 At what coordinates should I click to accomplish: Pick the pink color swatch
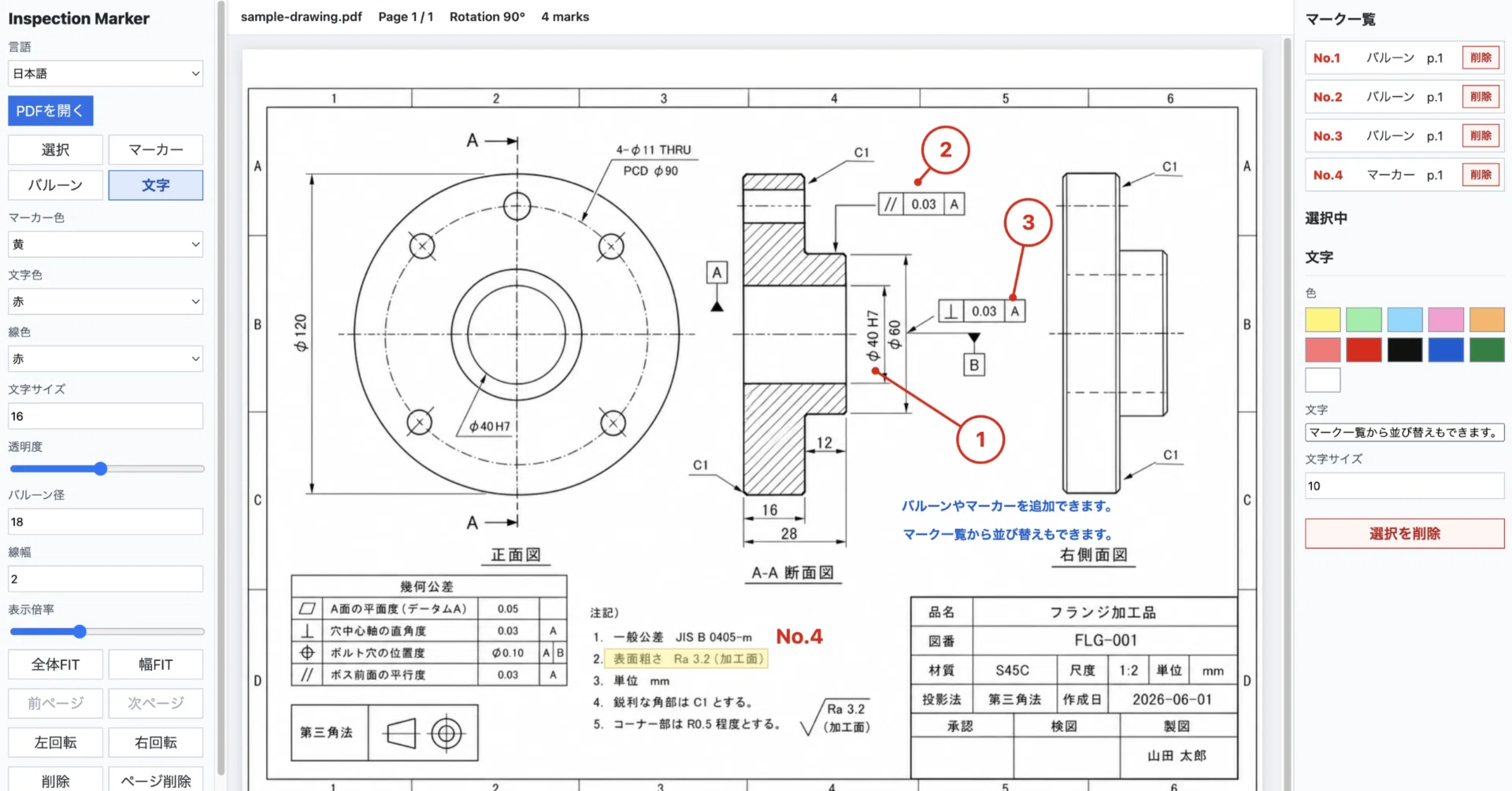[x=1445, y=320]
